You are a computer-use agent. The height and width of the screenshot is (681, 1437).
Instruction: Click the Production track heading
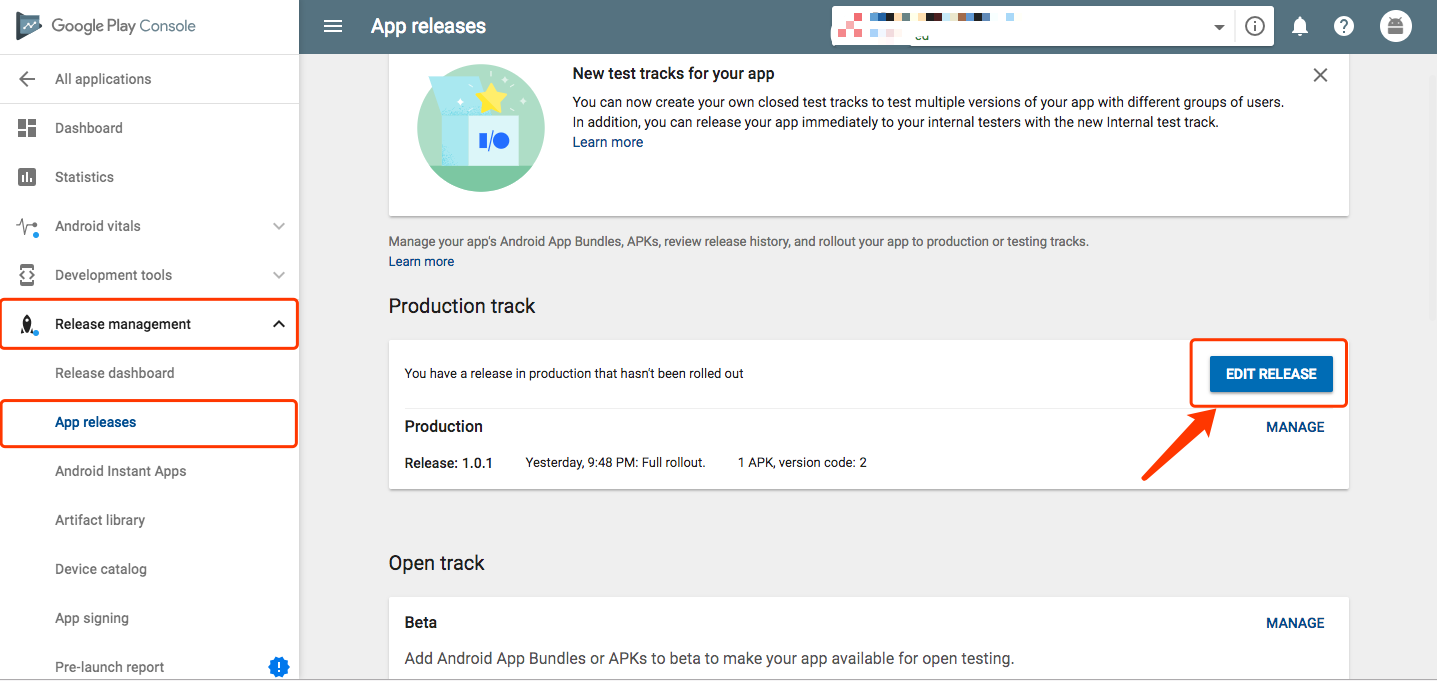[x=462, y=306]
